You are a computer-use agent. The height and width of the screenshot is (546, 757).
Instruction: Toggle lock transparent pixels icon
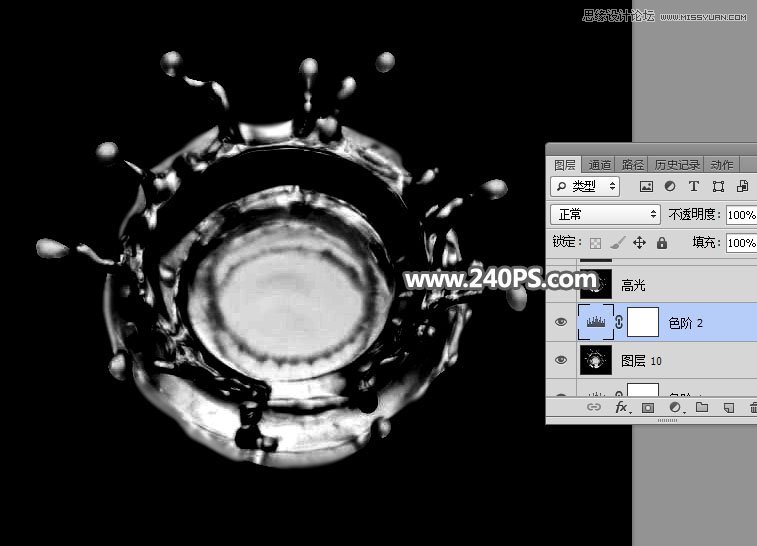[x=595, y=243]
